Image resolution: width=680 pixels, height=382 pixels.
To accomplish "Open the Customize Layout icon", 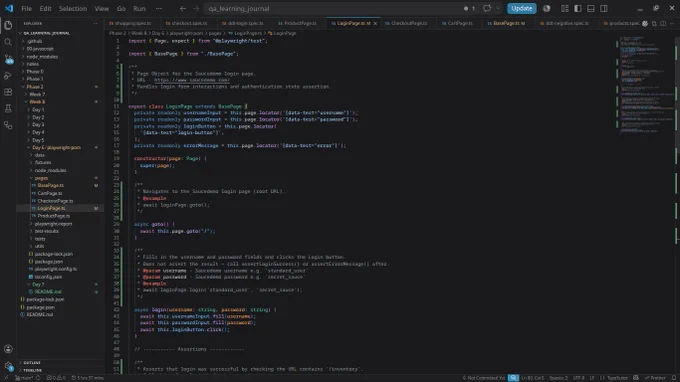I will tap(565, 8).
